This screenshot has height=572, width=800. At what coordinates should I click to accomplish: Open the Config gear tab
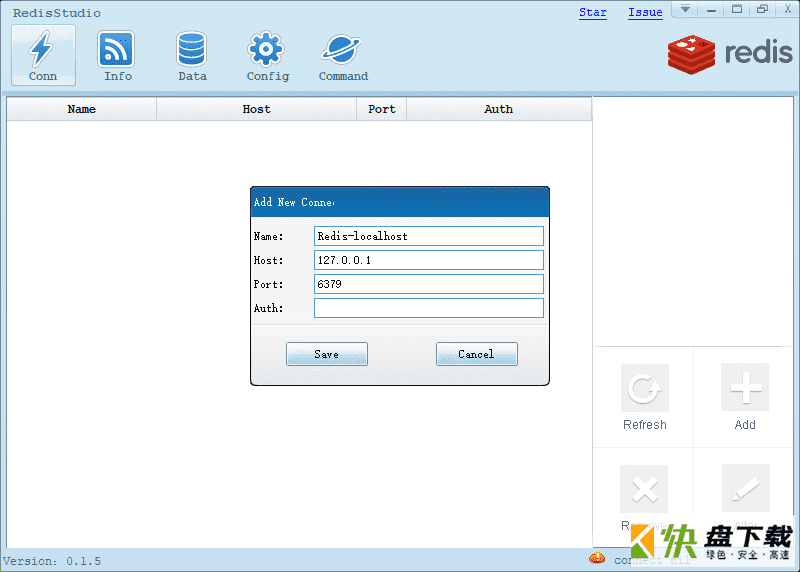(267, 55)
